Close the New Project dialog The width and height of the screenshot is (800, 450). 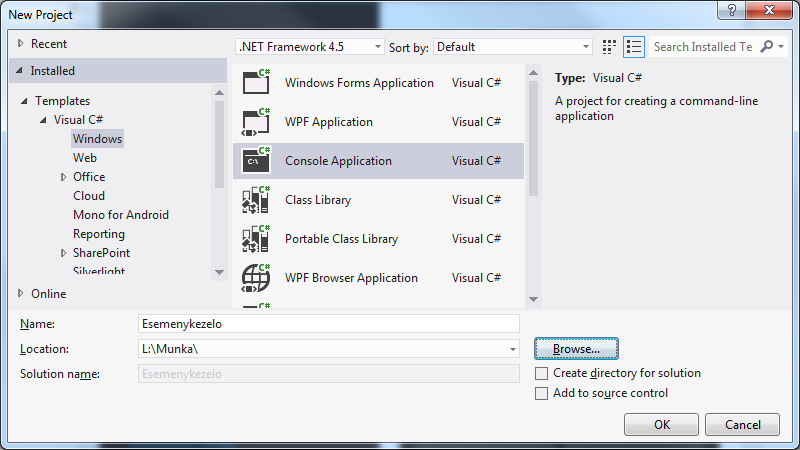769,10
